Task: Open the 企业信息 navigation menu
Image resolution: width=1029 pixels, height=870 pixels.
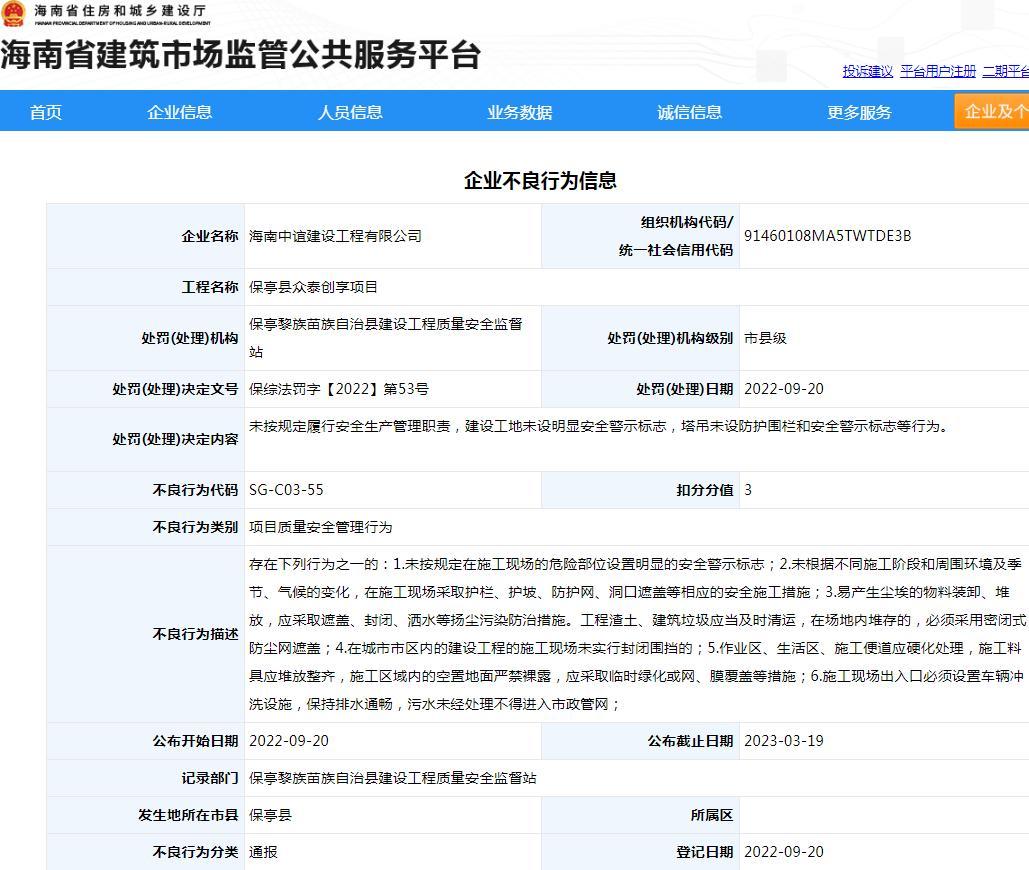Action: (180, 112)
